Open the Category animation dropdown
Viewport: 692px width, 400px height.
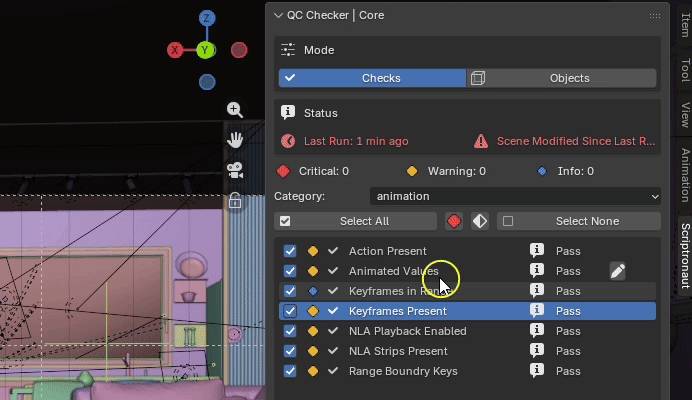click(x=515, y=196)
